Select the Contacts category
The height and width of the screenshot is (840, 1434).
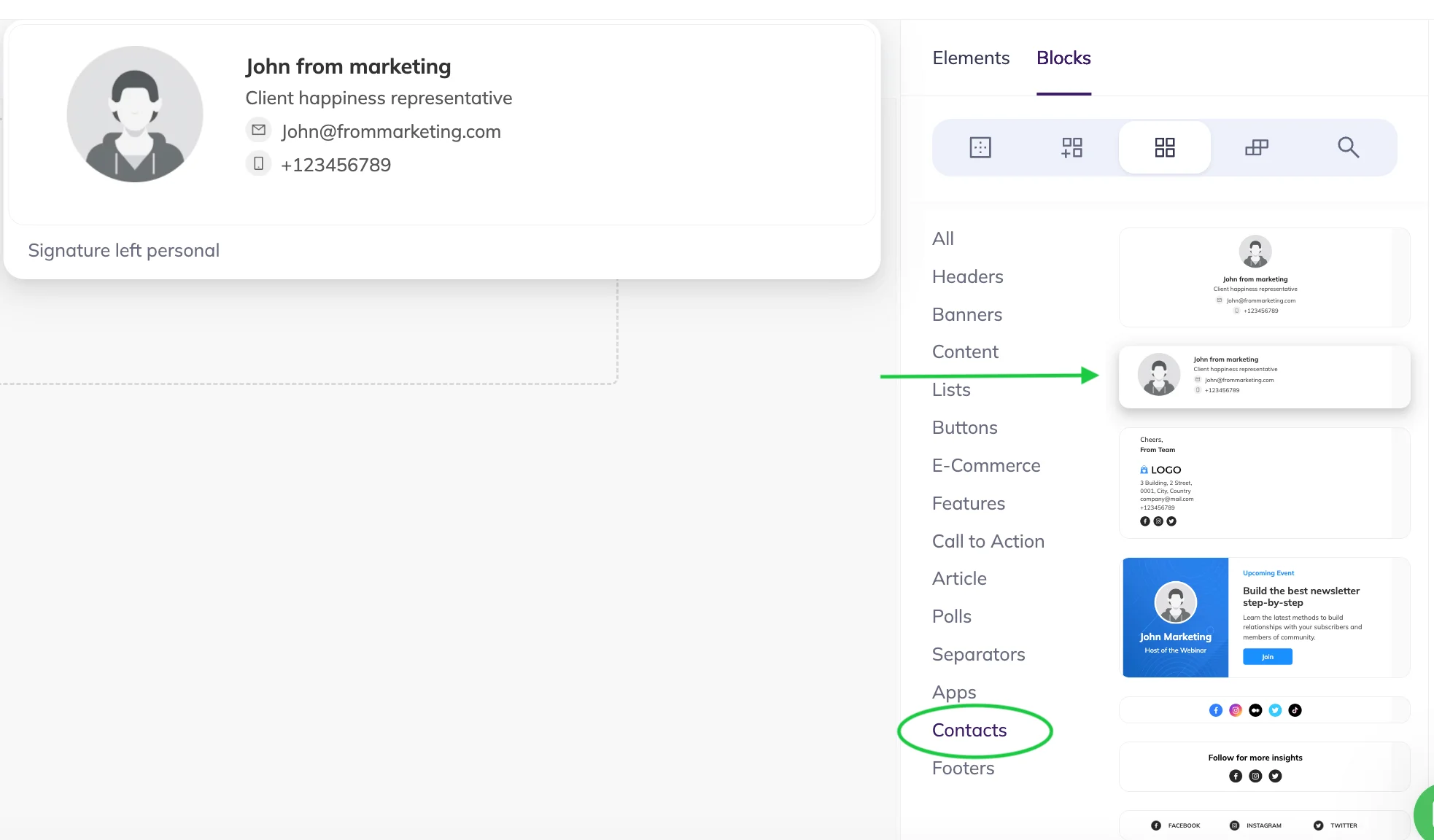969,730
